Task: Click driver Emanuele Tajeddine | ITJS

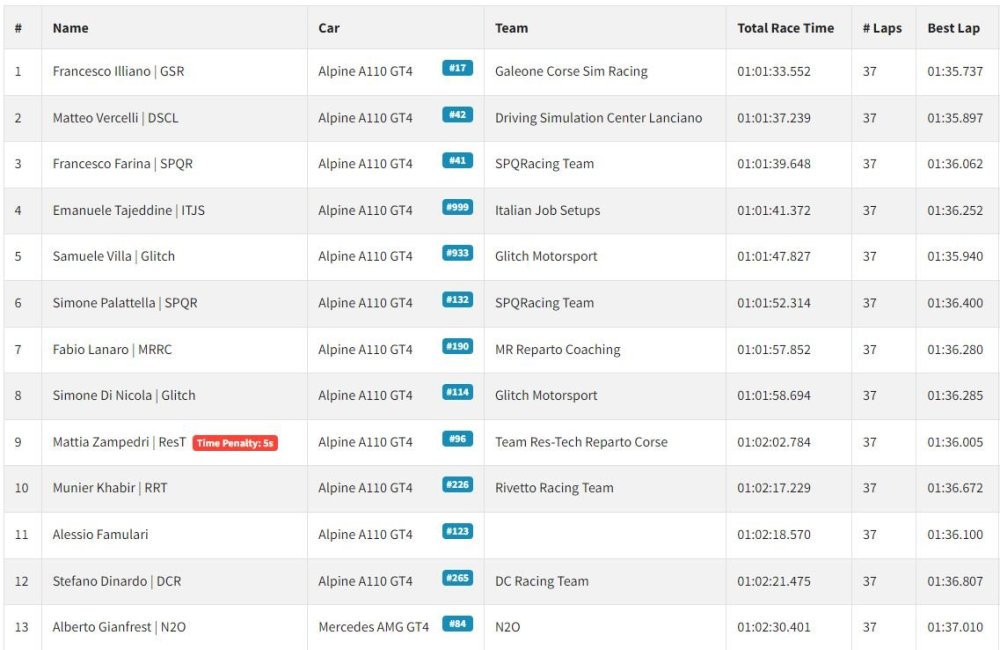Action: click(x=129, y=211)
